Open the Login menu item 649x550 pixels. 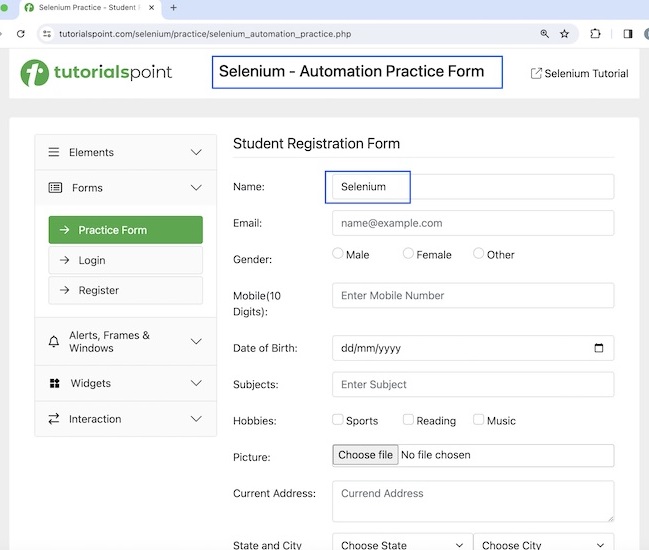tap(125, 261)
